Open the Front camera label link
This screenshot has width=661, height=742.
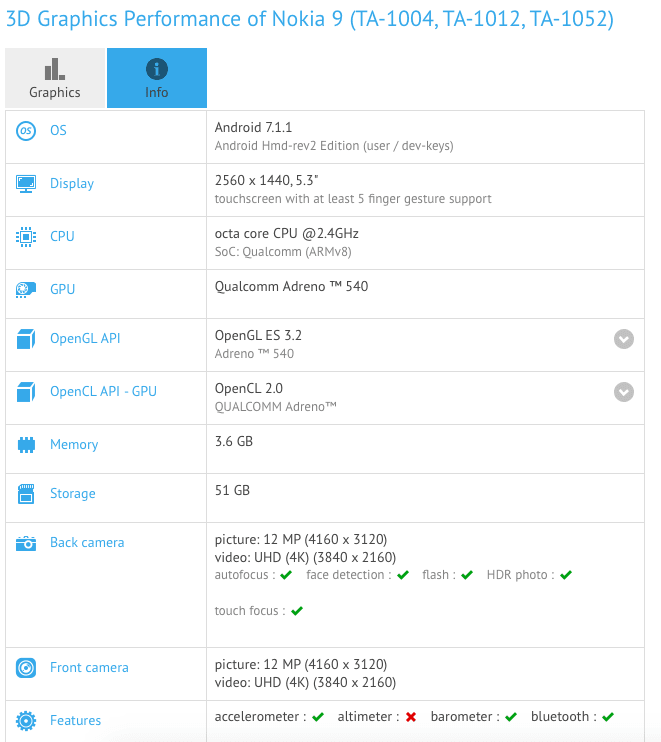point(89,668)
